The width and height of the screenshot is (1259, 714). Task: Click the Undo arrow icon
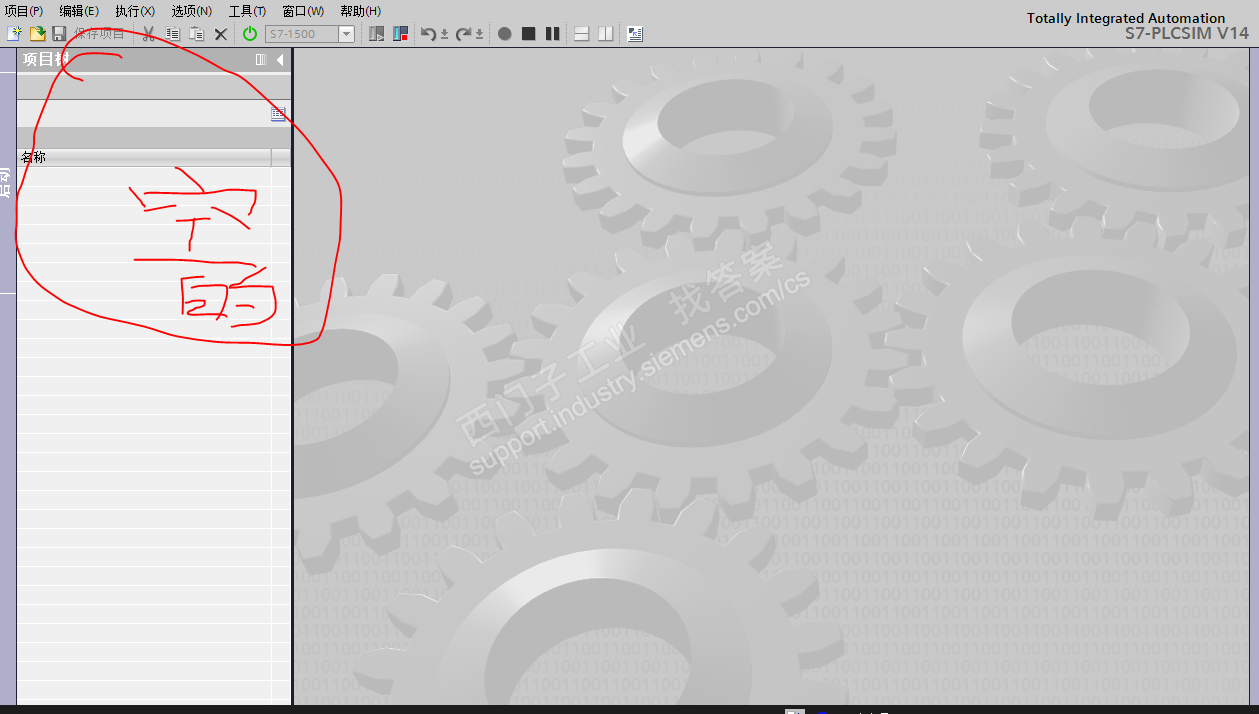(x=428, y=34)
